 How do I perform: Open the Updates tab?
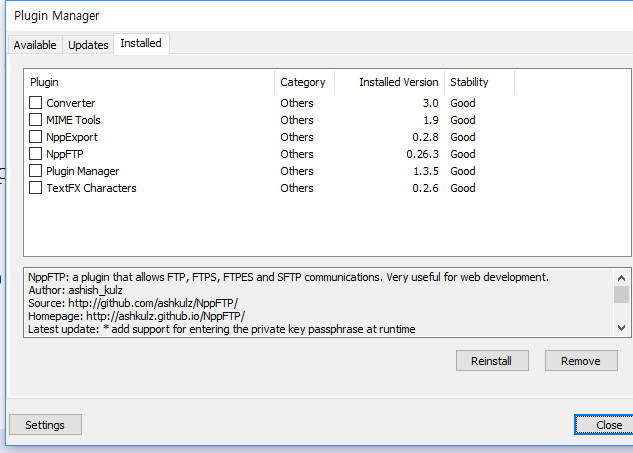click(x=88, y=45)
